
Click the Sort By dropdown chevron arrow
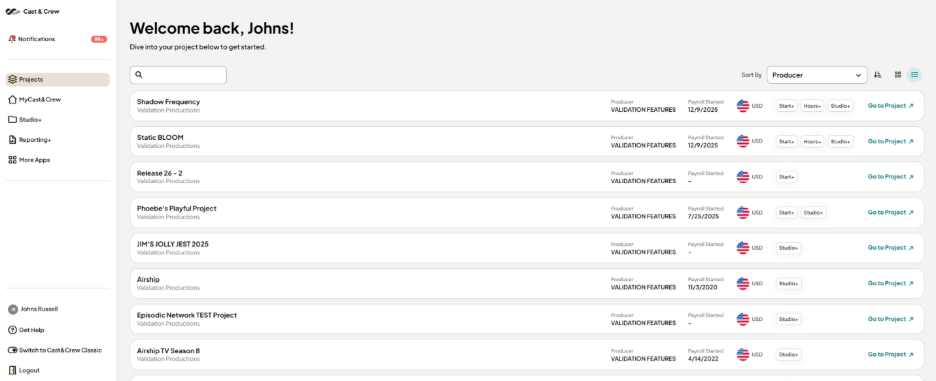pyautogui.click(x=858, y=75)
